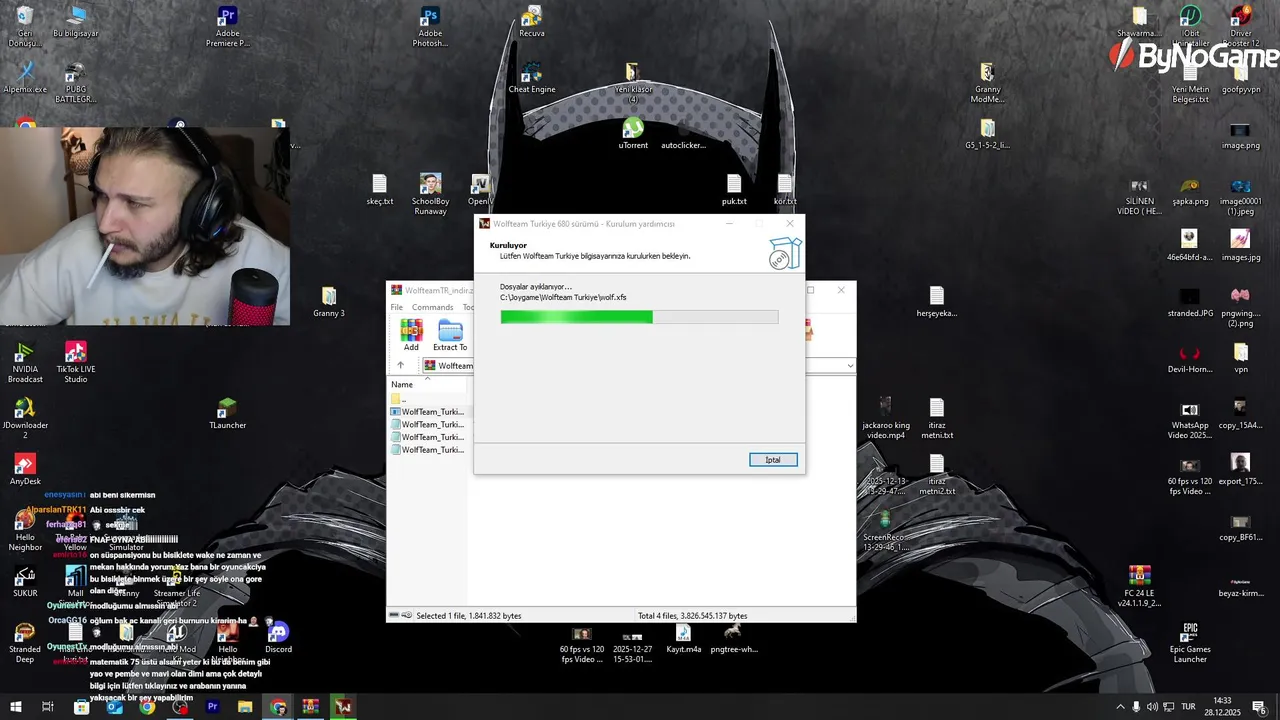
Task: Click the Extract To icon in WinRAR
Action: click(450, 335)
